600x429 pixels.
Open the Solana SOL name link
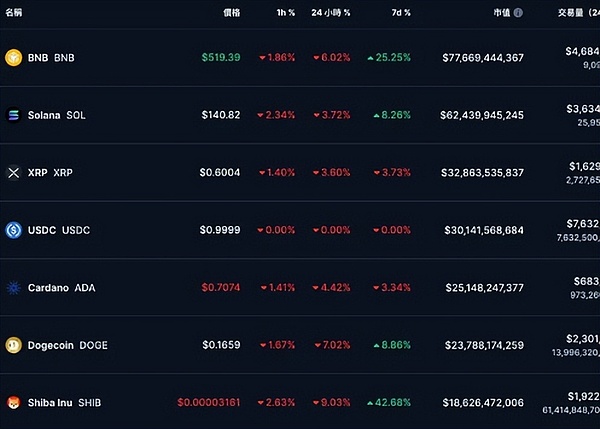click(x=57, y=115)
